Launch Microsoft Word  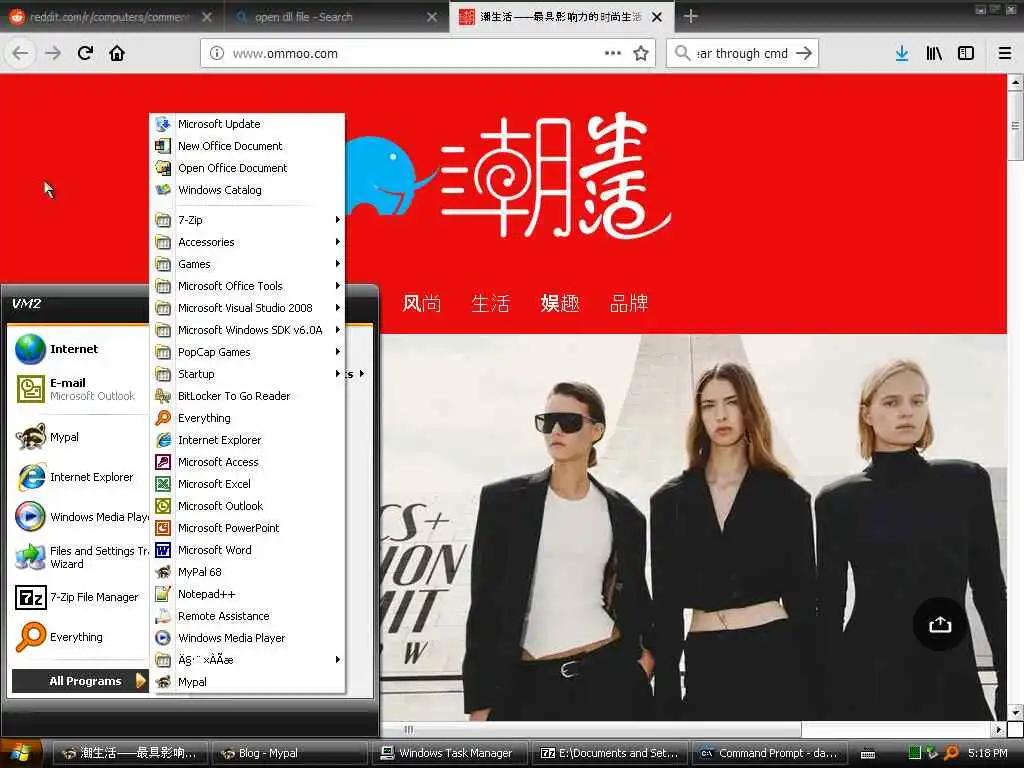247,551
